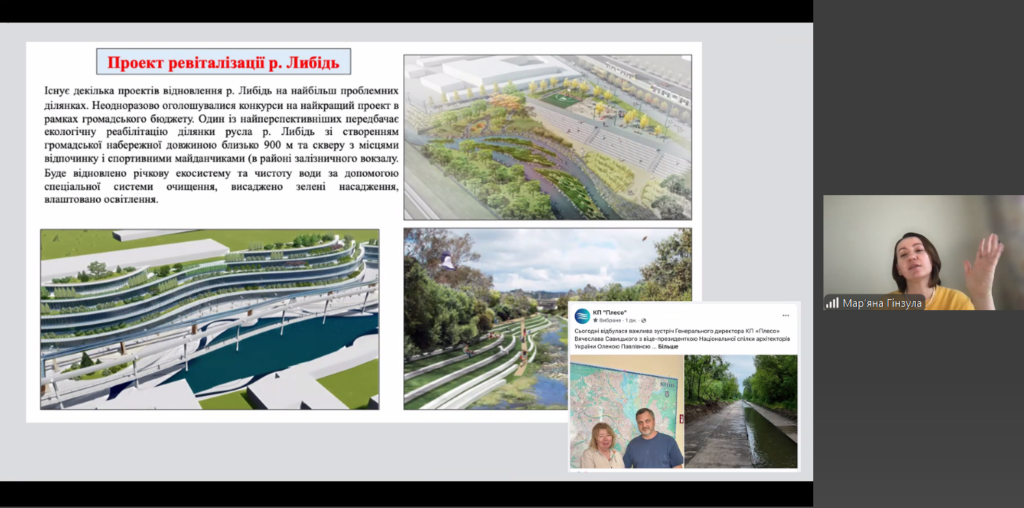Open the concrete canal photo in the post
Screen dimensions: 1024x508
coord(742,411)
